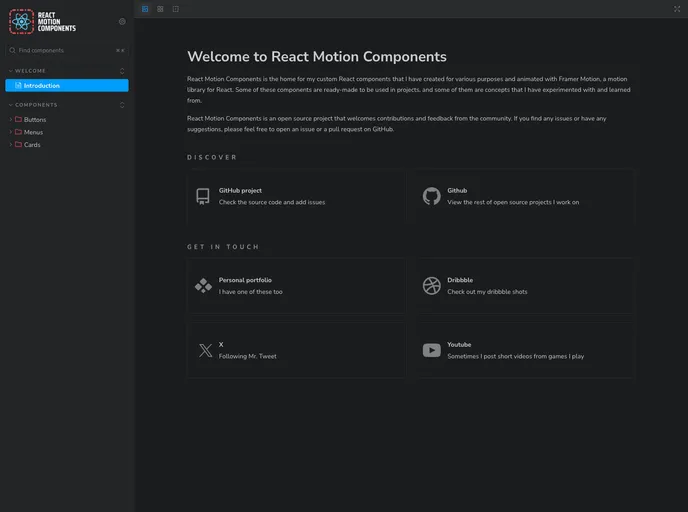Click the search keyboard shortcut hint
688x512 pixels.
coord(120,50)
